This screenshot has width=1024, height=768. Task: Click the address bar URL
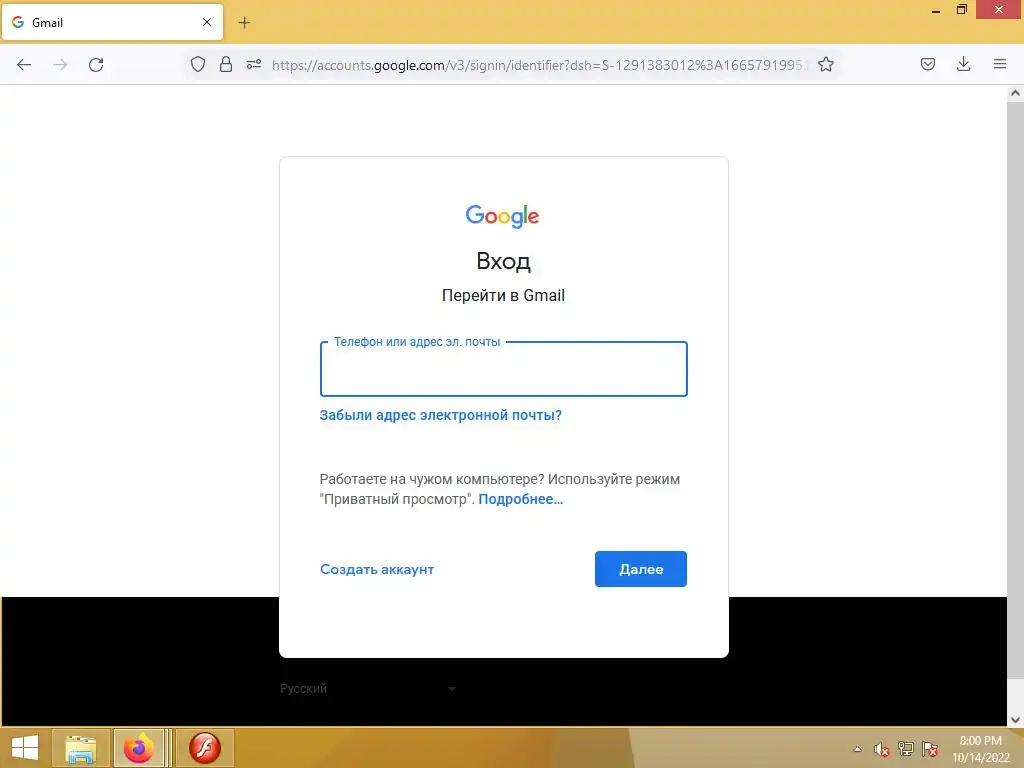click(x=539, y=65)
